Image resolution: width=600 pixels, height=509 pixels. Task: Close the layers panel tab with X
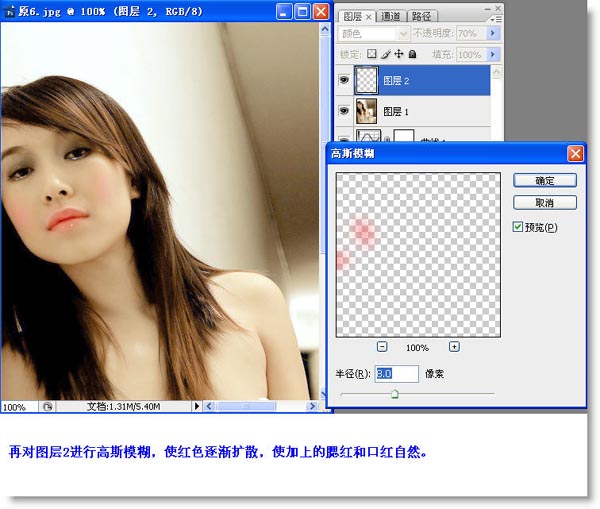368,17
